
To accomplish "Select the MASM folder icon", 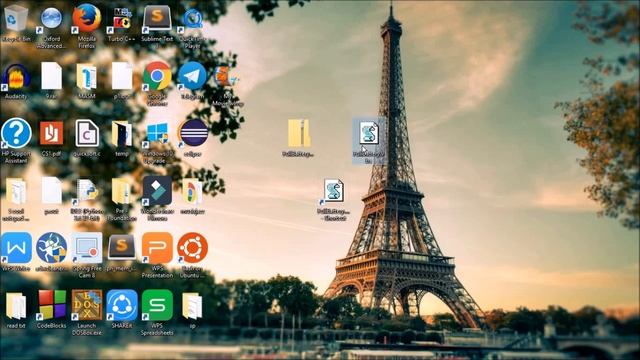I will 87,77.
